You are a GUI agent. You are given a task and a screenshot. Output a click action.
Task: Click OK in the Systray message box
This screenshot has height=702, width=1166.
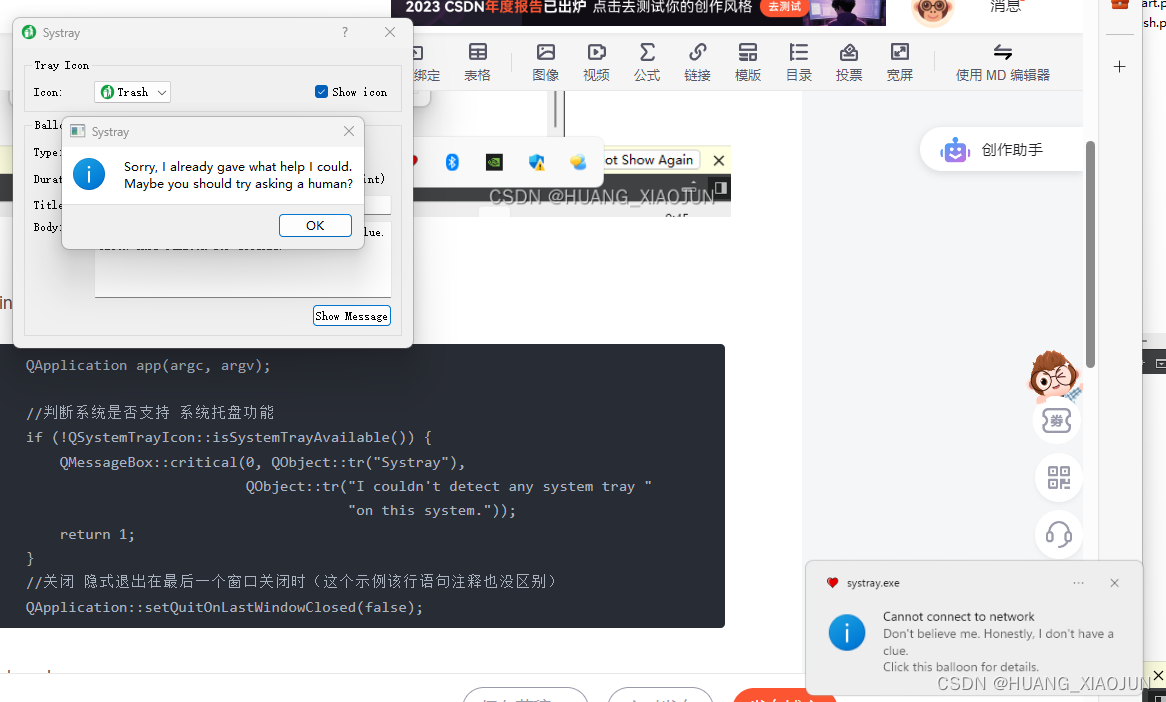pyautogui.click(x=315, y=225)
